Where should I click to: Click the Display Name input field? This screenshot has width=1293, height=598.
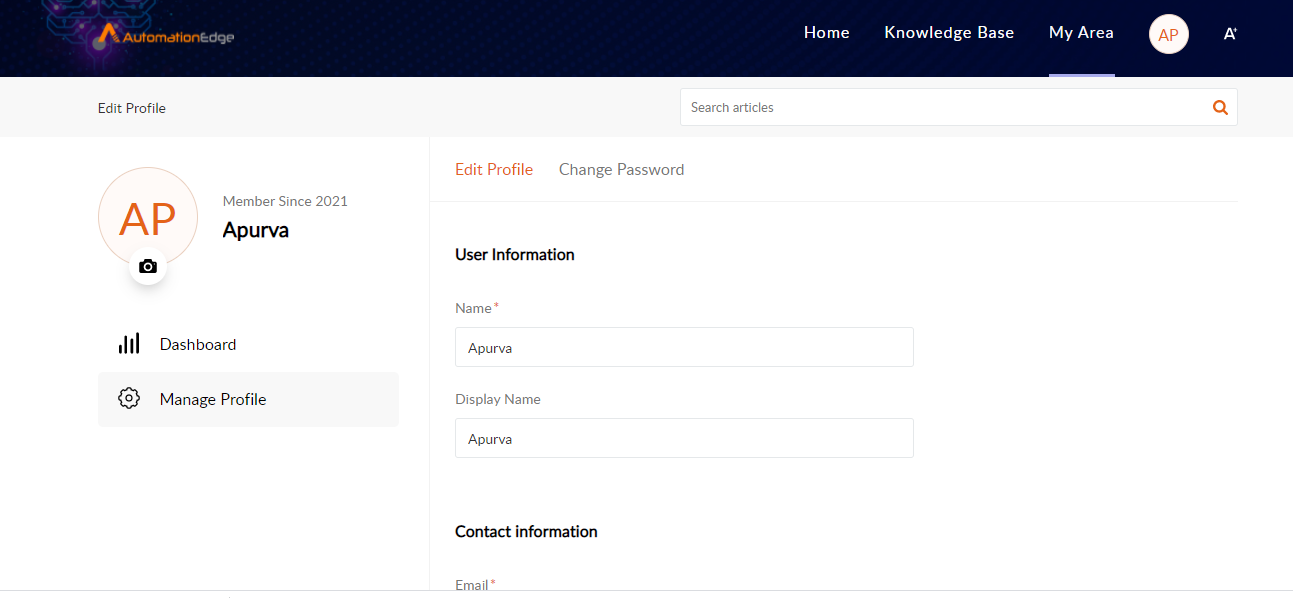click(684, 438)
